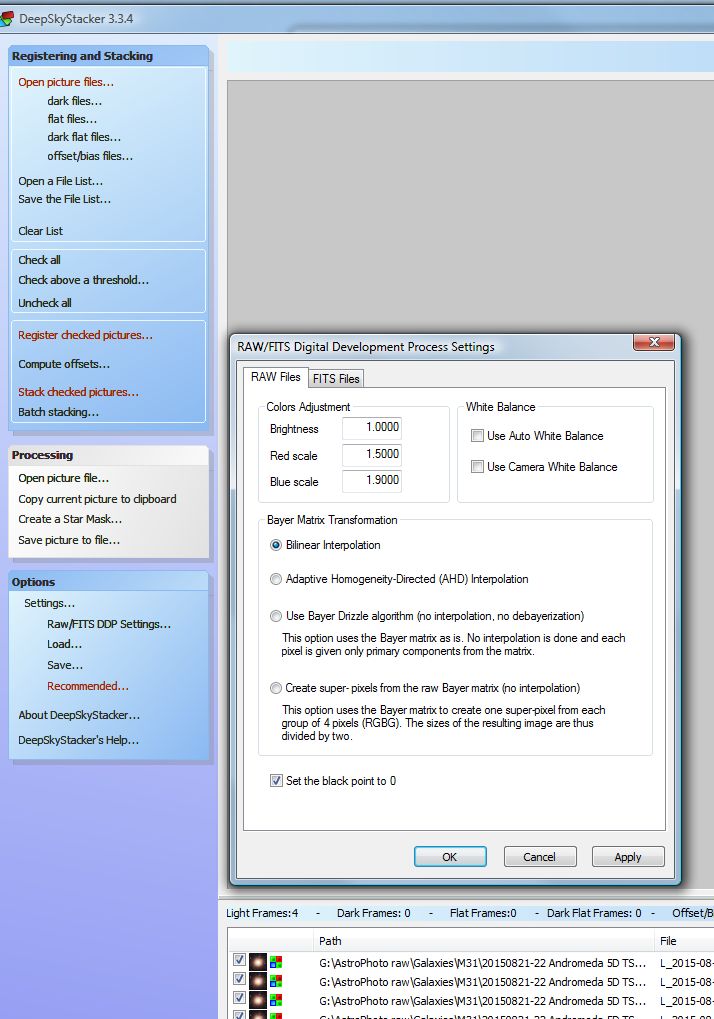Select Adaptive Homogeneity-Directed (AHD) Interpolation

(276, 578)
